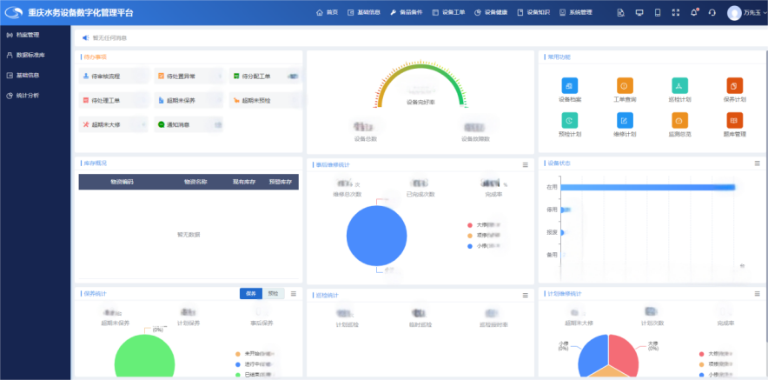Image resolution: width=768 pixels, height=380 pixels.
Task: Open the 超期未大修 to-do item
Action: pyautogui.click(x=113, y=124)
